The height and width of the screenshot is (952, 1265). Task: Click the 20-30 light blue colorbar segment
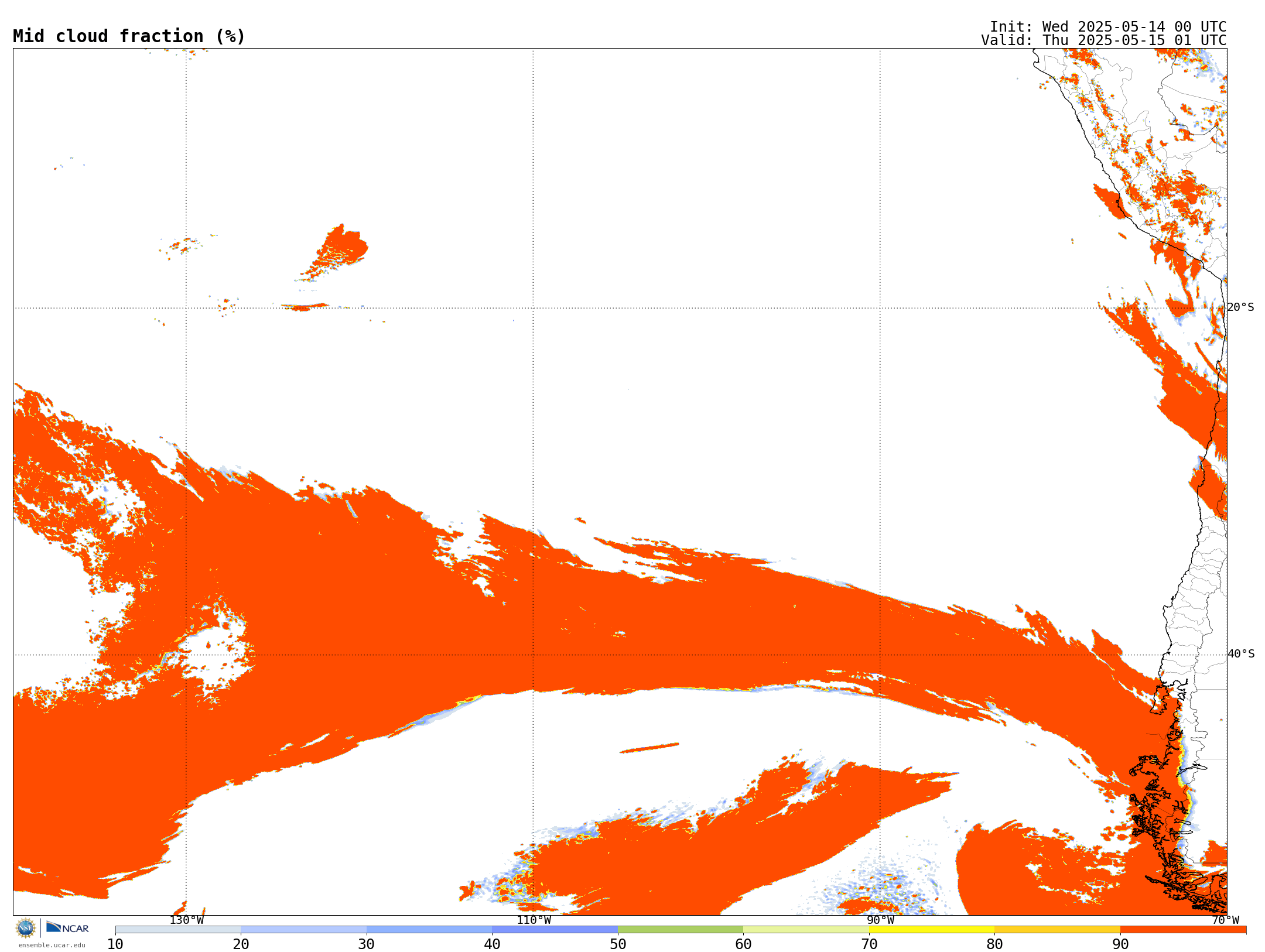click(x=303, y=930)
